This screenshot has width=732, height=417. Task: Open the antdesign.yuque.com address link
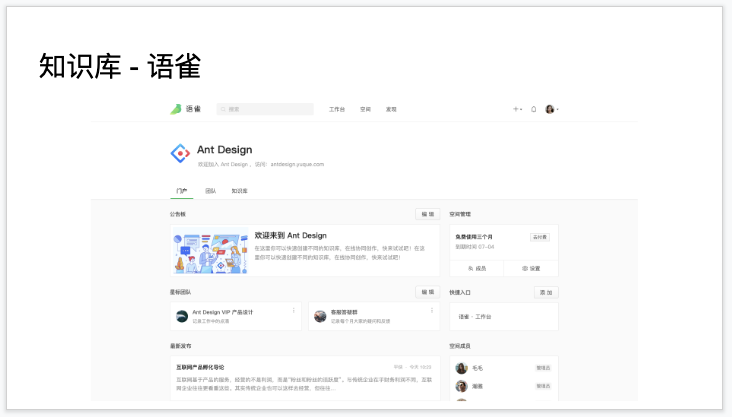pyautogui.click(x=297, y=164)
